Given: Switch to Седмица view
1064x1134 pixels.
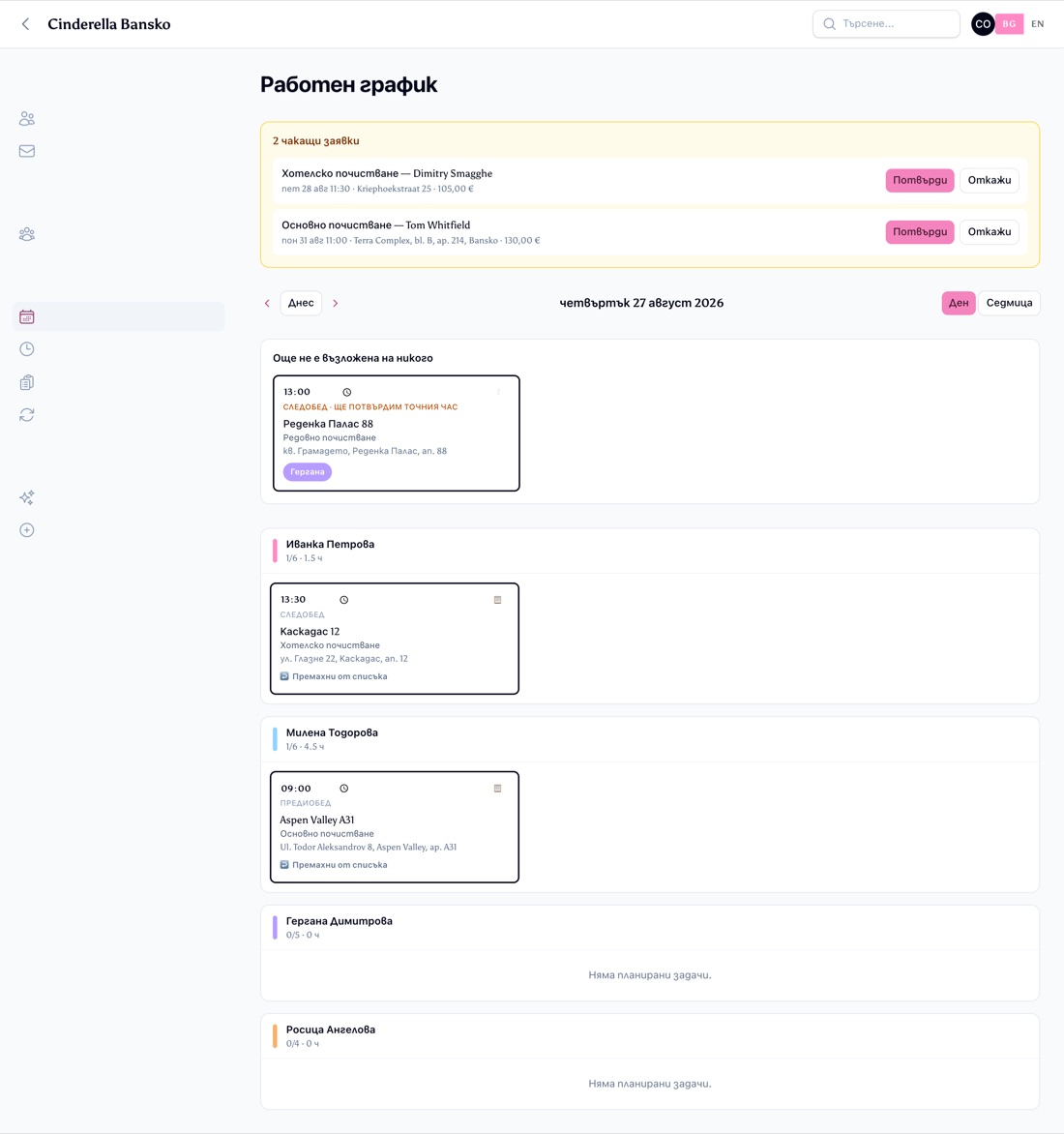Looking at the screenshot, I should pyautogui.click(x=1009, y=303).
